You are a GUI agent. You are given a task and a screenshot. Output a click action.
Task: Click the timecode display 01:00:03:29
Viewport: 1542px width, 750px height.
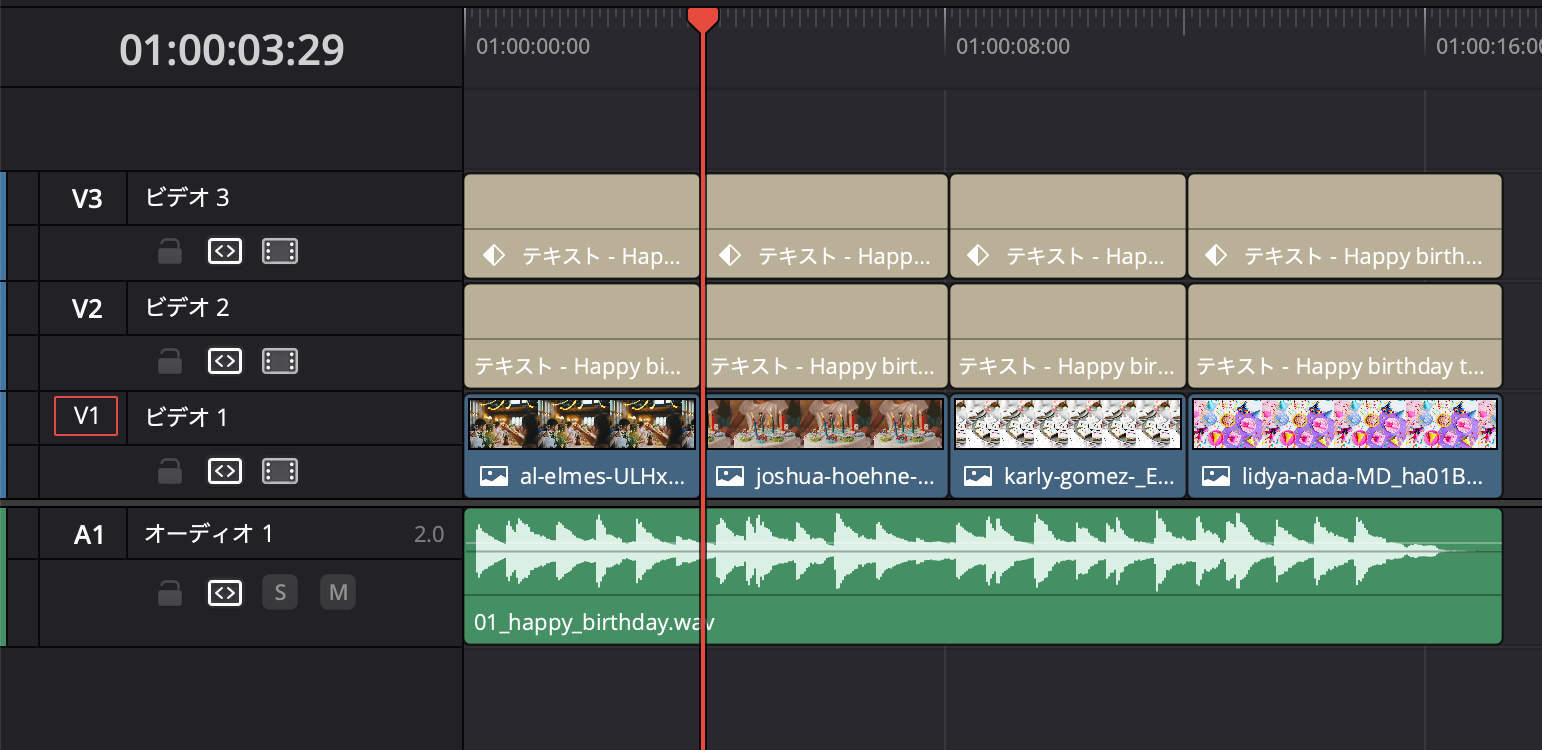(232, 50)
